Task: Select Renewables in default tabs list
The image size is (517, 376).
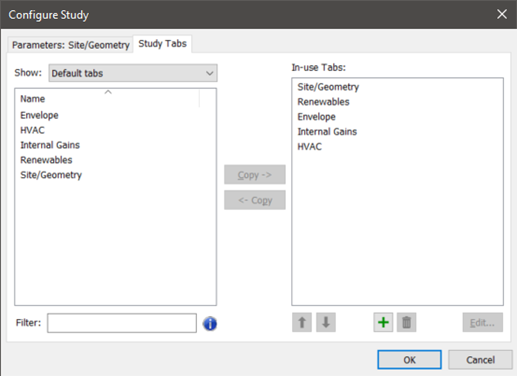Action: 46,160
